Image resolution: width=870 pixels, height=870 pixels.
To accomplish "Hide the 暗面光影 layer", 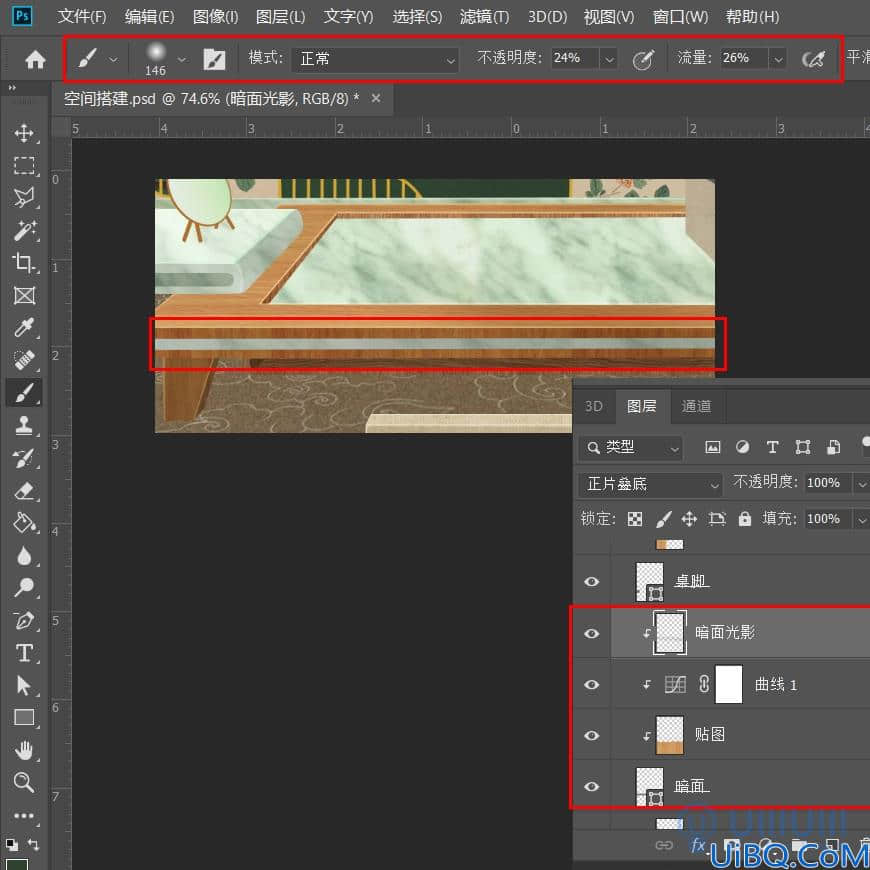I will coord(591,633).
